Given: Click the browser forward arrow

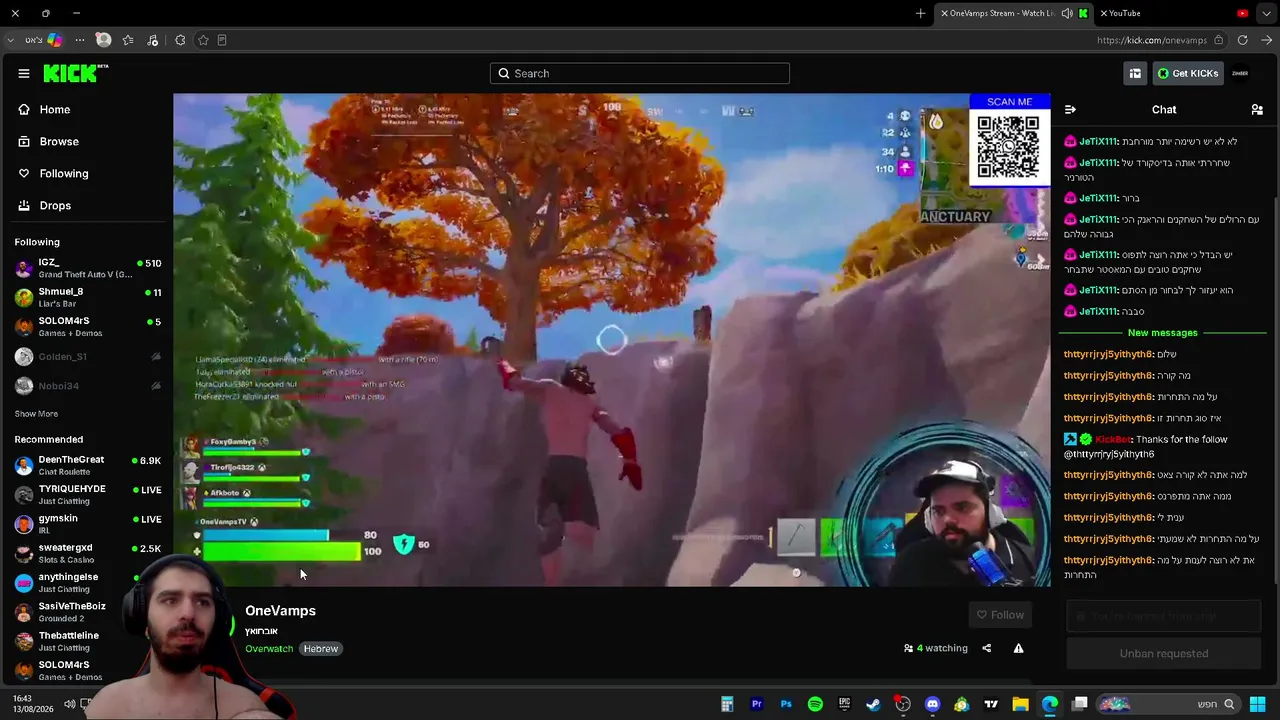Looking at the screenshot, I should pos(1266,40).
